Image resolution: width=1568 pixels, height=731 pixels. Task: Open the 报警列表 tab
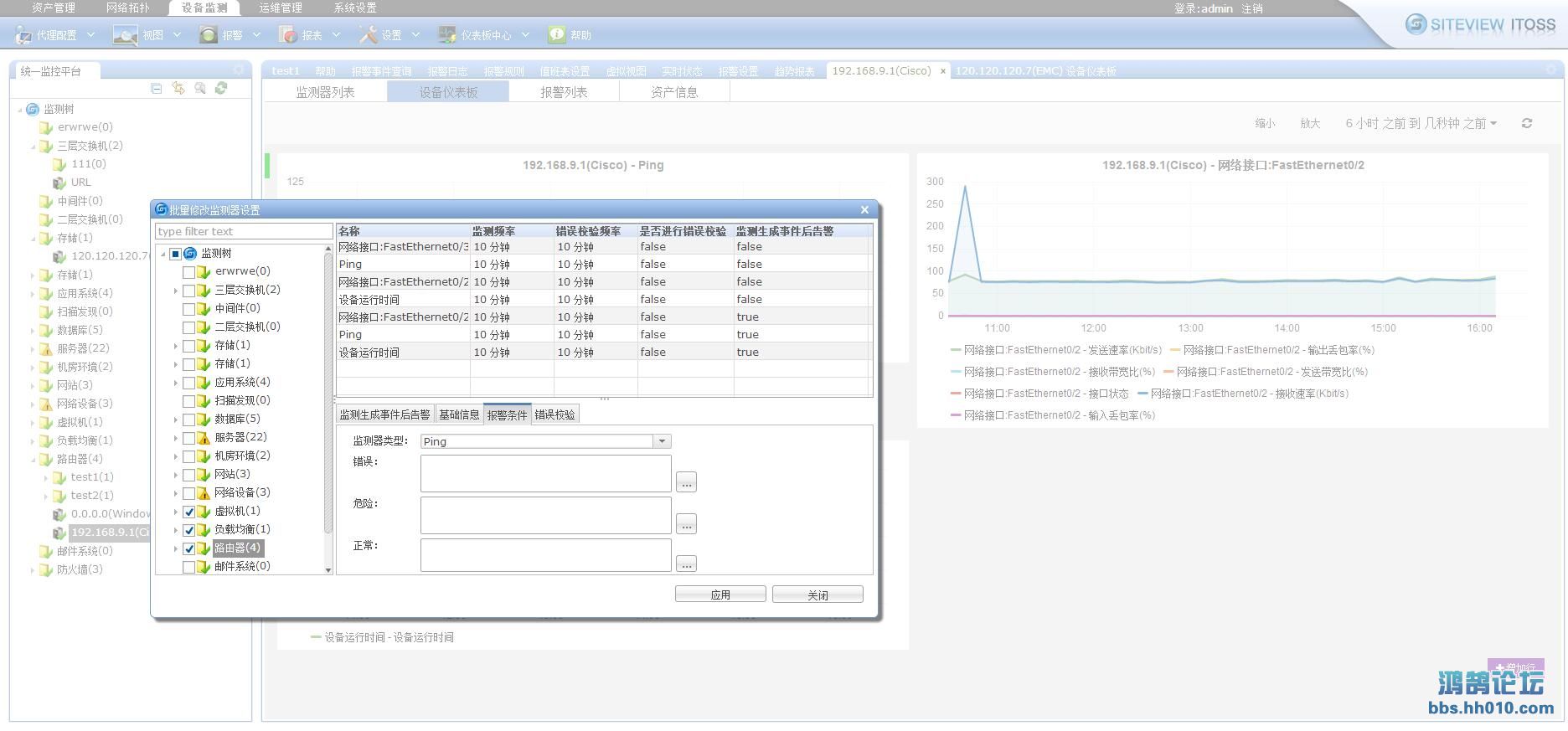point(564,92)
